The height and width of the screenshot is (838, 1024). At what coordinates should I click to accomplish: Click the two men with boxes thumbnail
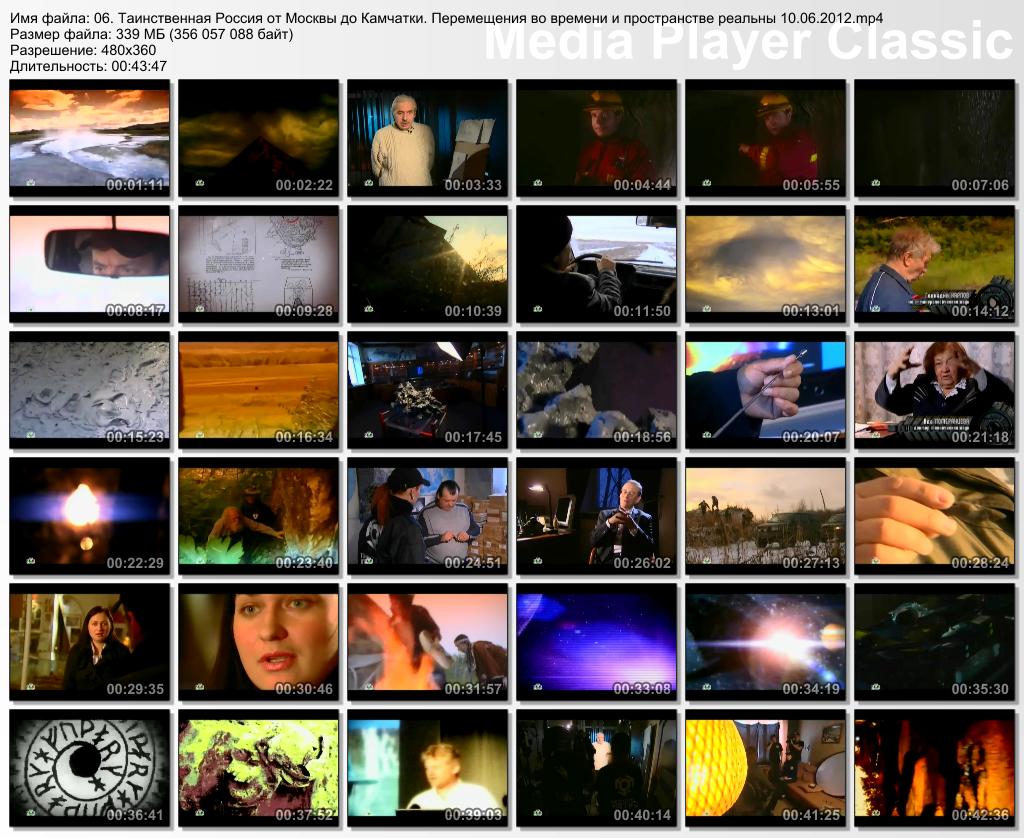click(427, 517)
